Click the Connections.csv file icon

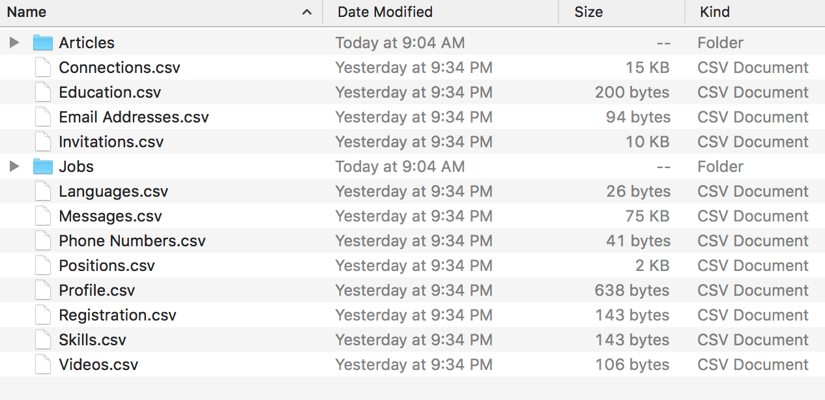click(43, 67)
